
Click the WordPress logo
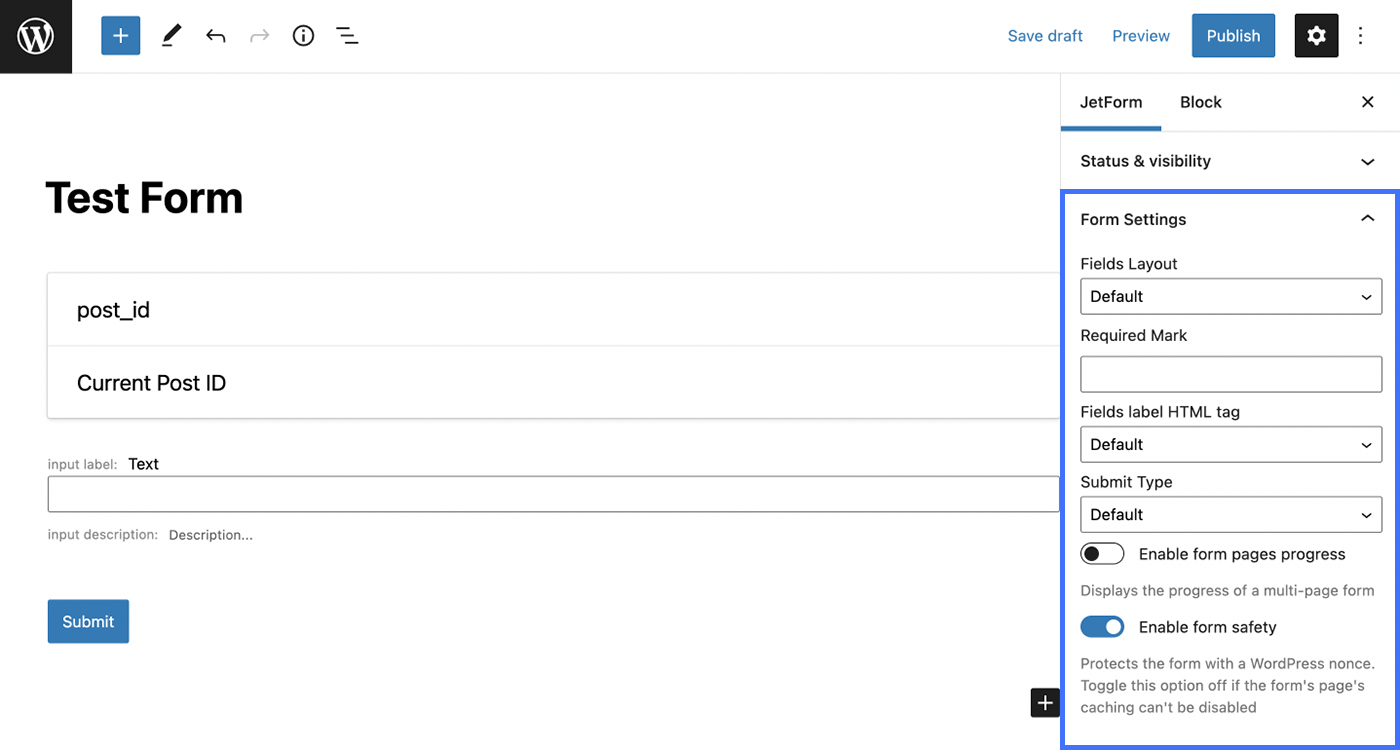[x=36, y=36]
